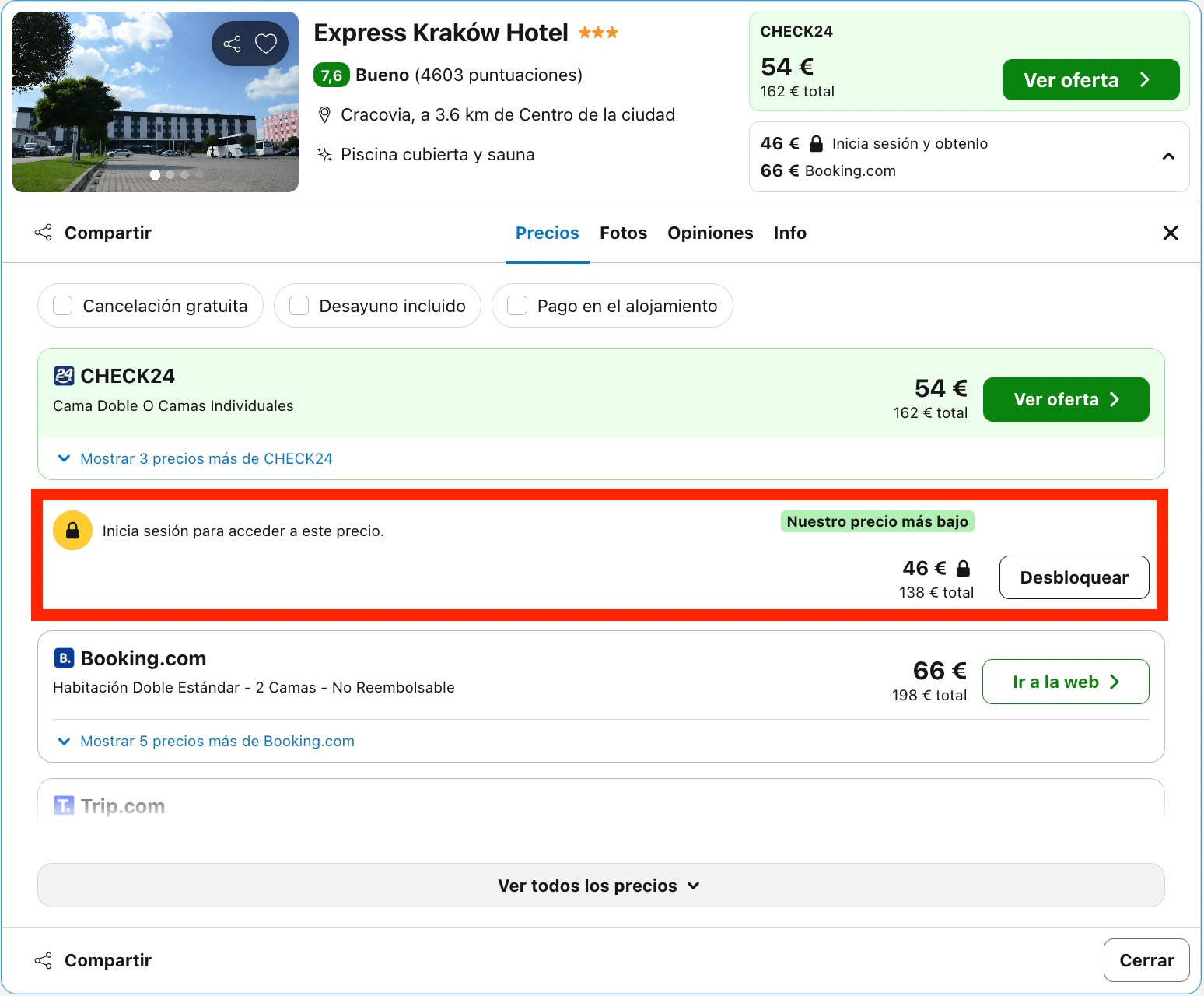The height and width of the screenshot is (996, 1204).
Task: Click Cerrar button
Action: [1146, 960]
